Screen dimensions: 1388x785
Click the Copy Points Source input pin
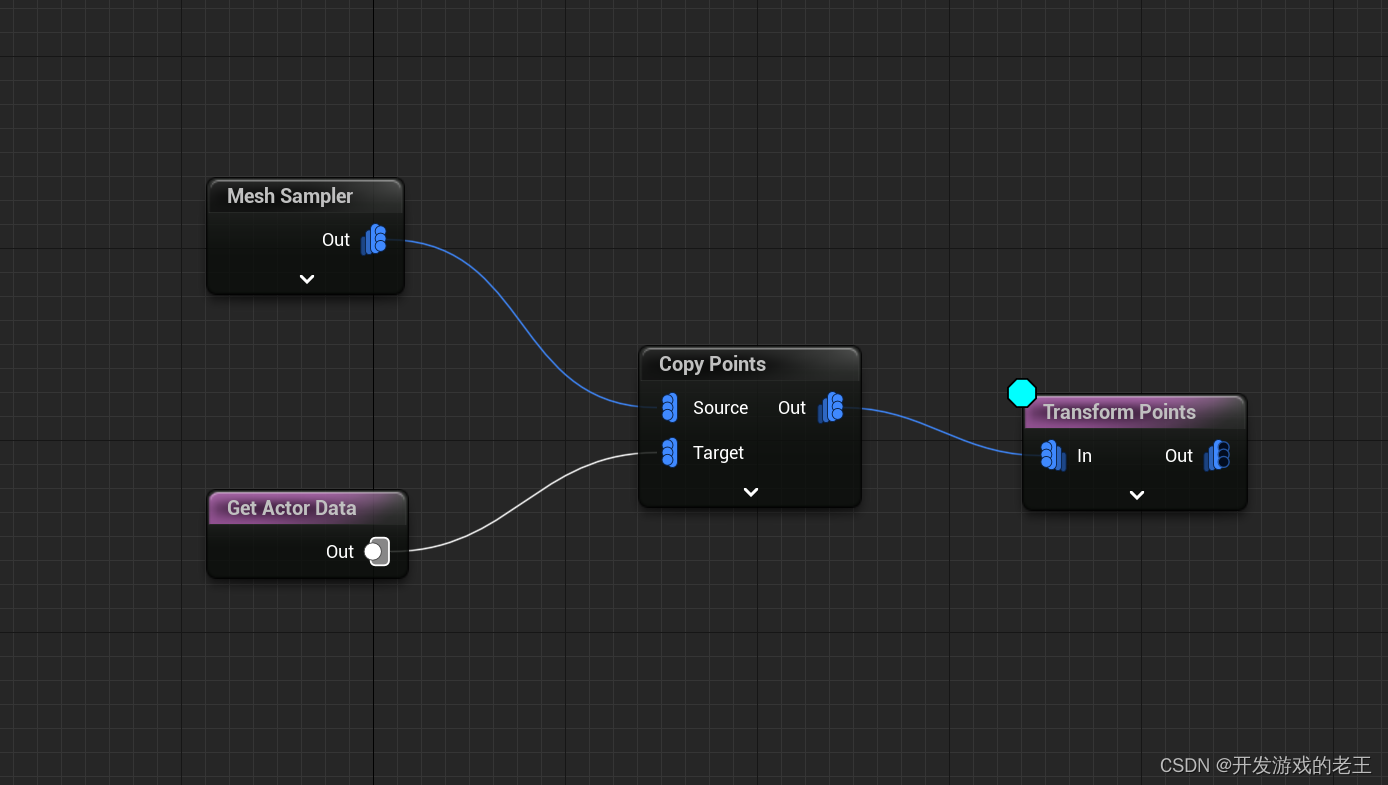[669, 408]
